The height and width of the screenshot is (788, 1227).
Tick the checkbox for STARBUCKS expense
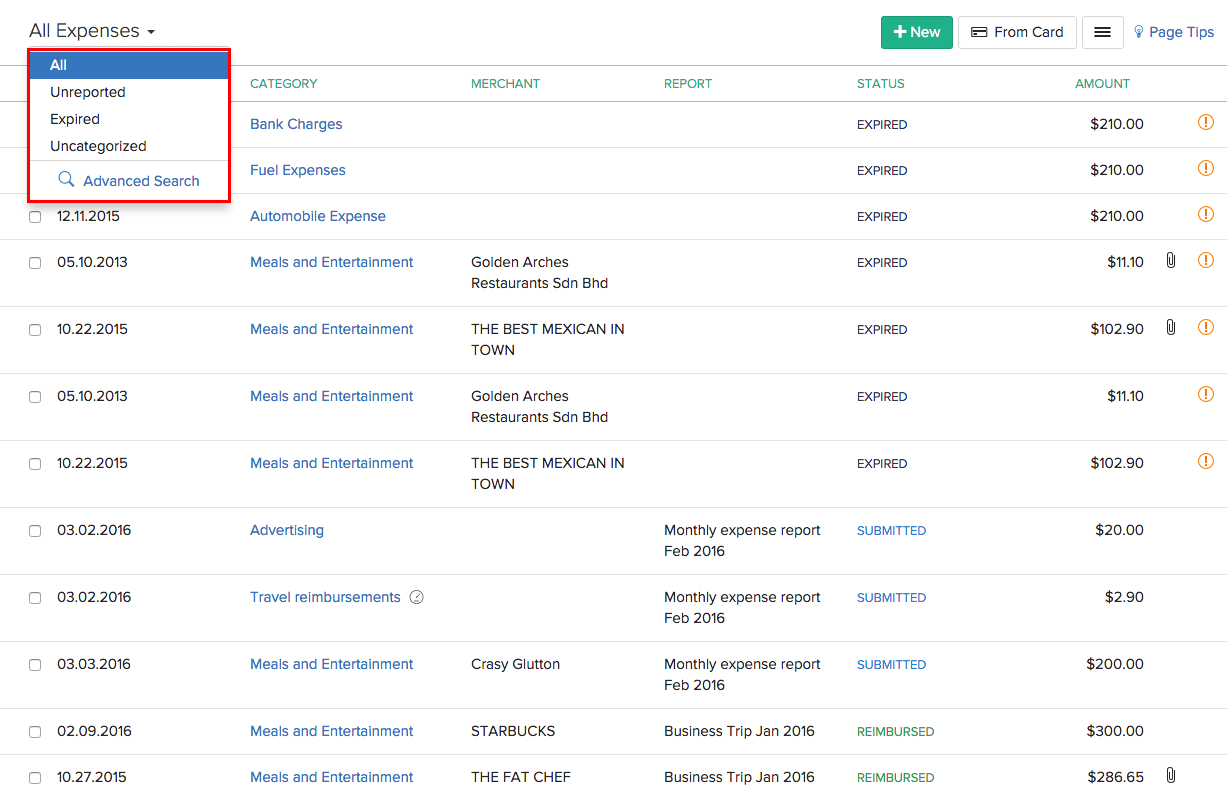tap(35, 732)
